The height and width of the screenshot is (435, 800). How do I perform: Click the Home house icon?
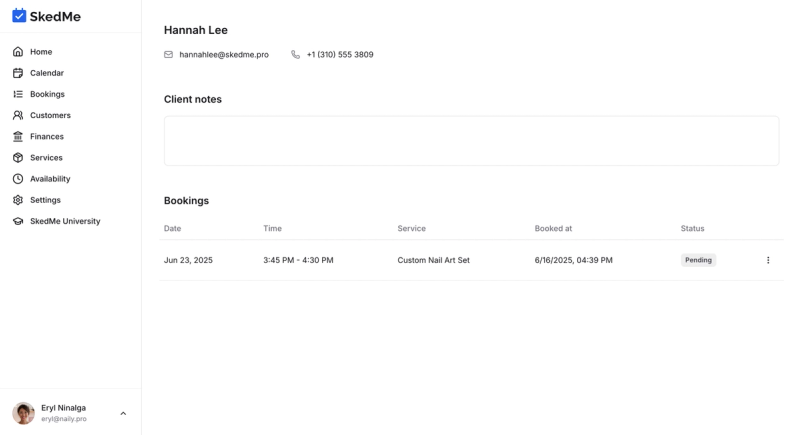tap(18, 52)
